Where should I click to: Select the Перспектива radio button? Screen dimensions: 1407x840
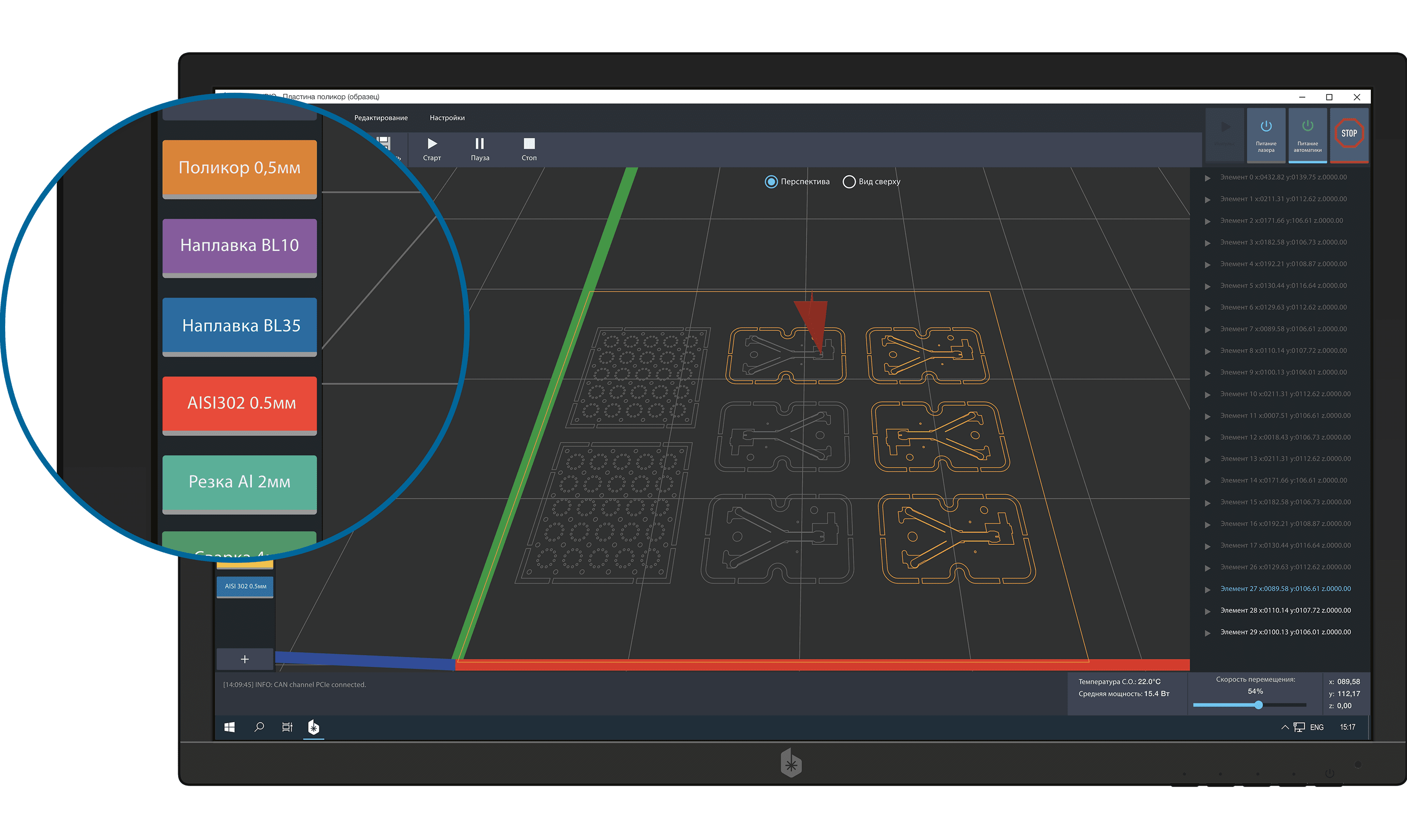(x=771, y=182)
